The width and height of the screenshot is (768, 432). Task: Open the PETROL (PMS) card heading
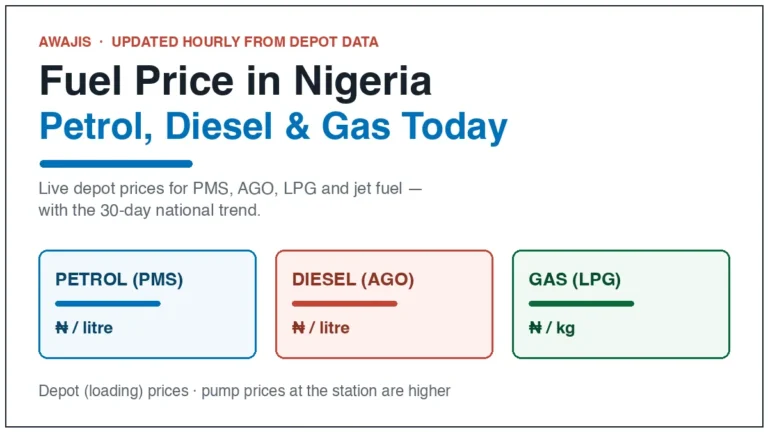coord(119,279)
